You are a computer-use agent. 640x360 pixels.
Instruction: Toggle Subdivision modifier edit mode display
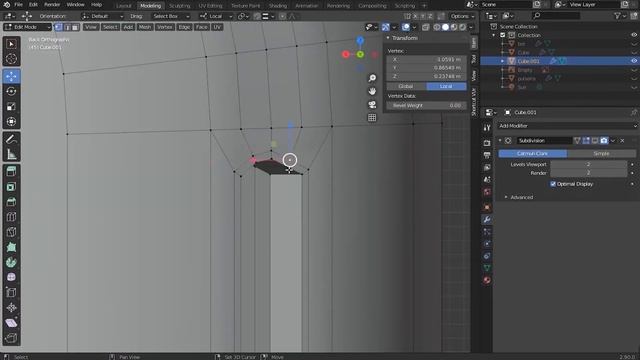pos(586,140)
